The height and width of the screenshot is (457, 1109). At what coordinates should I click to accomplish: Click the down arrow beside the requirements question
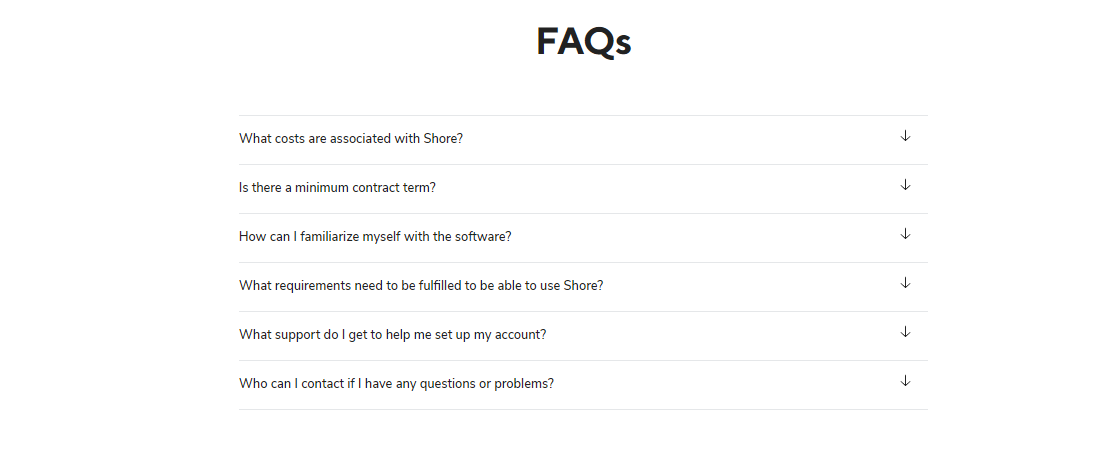tap(905, 283)
